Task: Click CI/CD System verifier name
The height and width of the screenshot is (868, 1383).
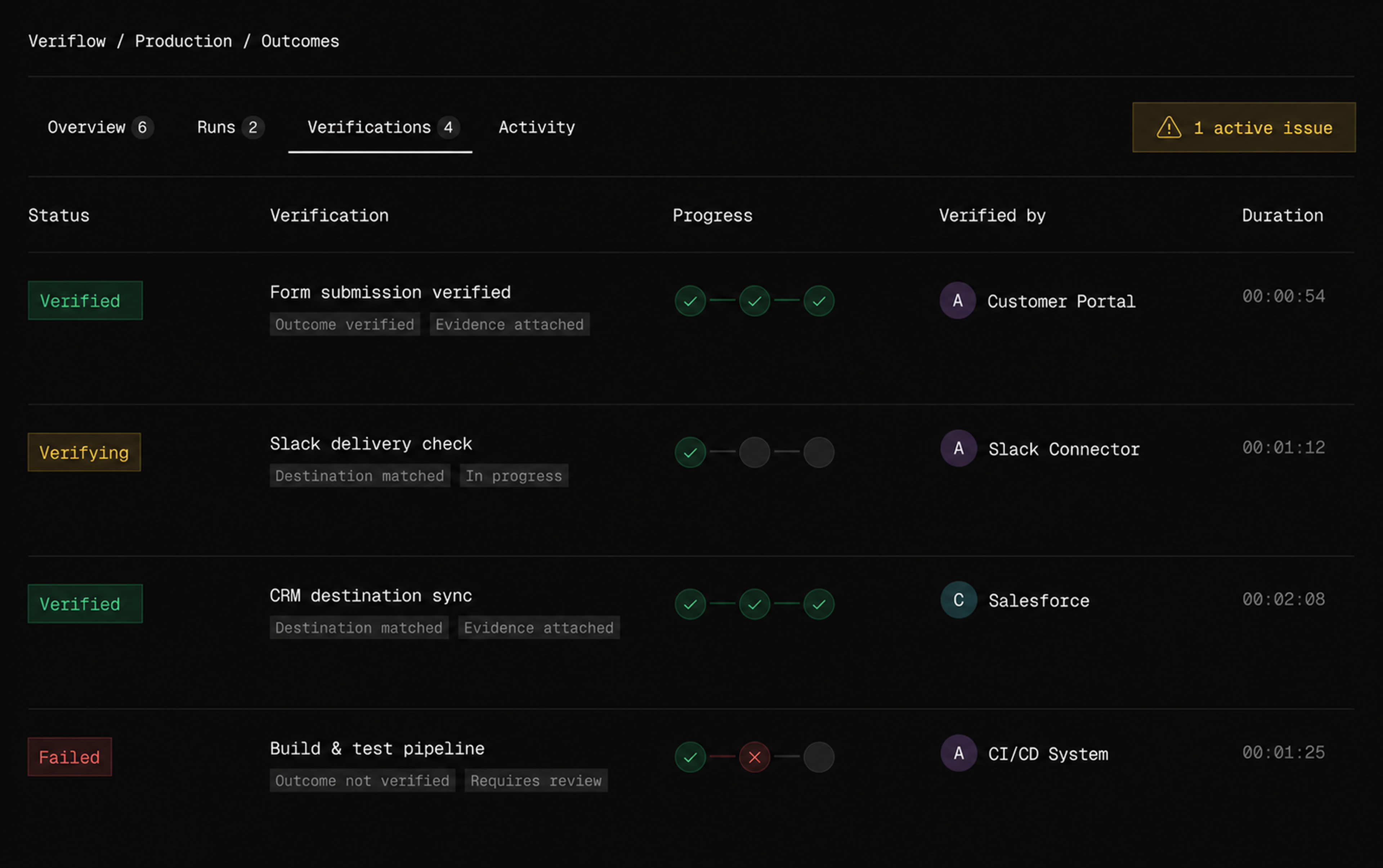Action: 1048,754
